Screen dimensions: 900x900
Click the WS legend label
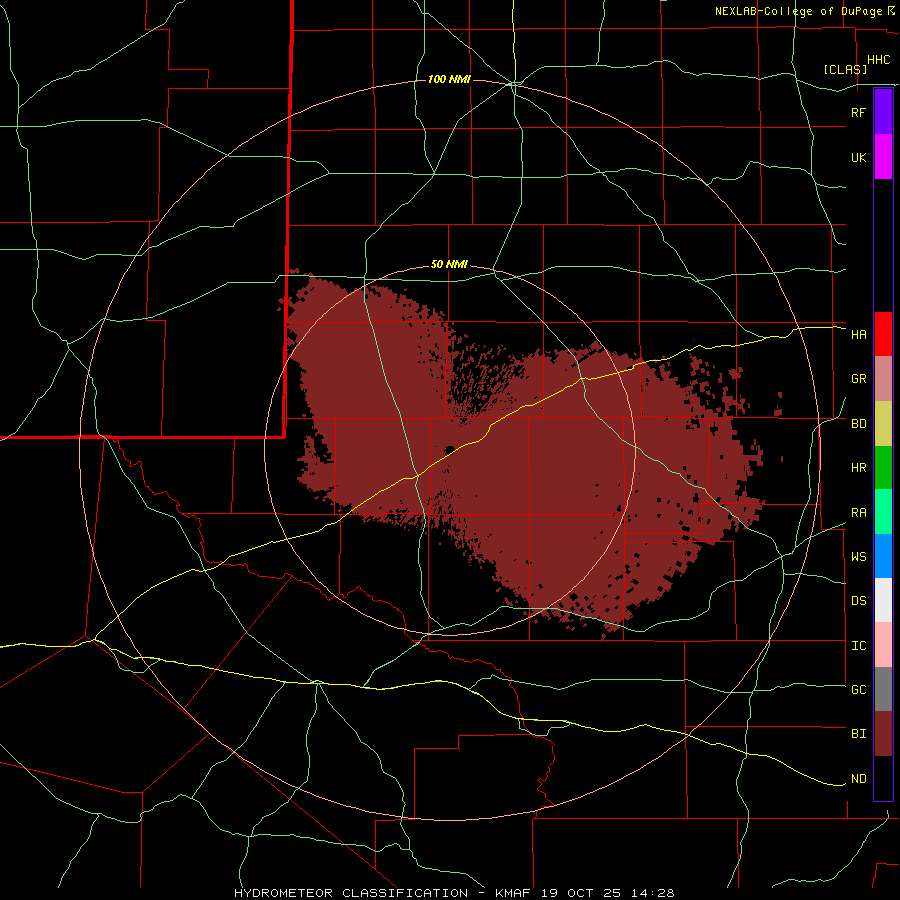click(x=858, y=557)
